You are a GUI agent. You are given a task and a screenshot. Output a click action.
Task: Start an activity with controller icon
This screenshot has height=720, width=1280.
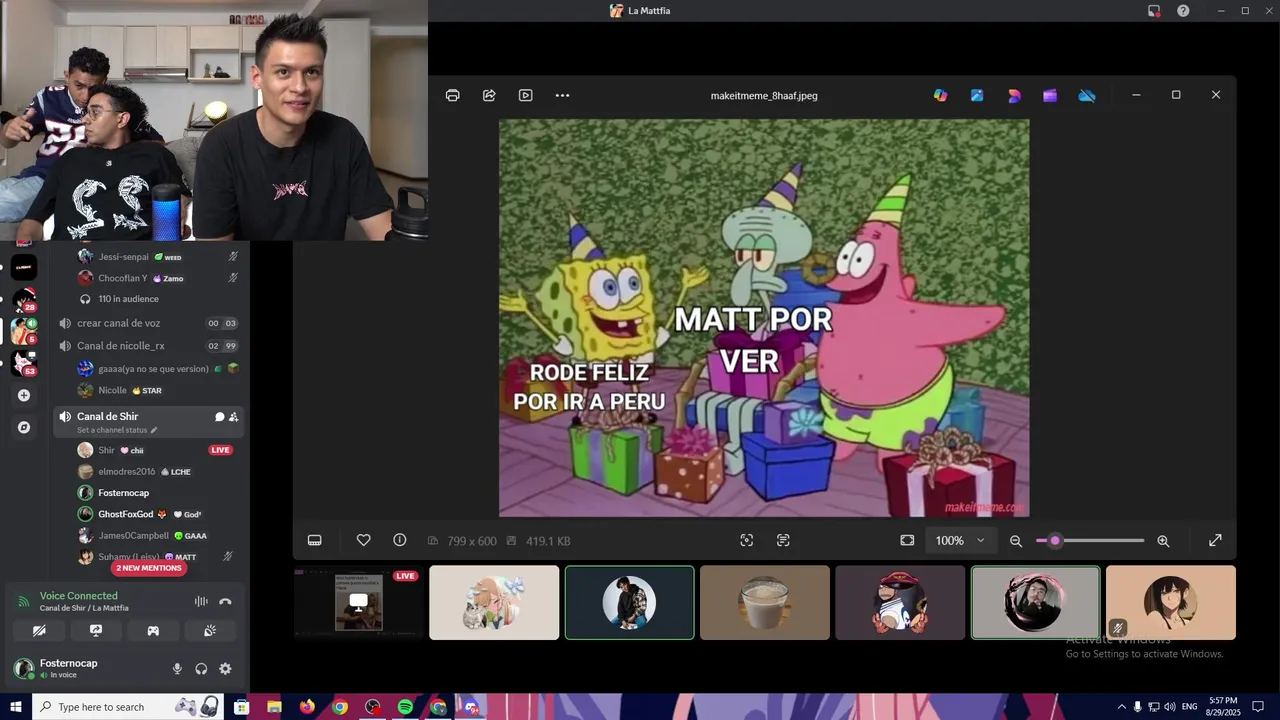pyautogui.click(x=153, y=631)
